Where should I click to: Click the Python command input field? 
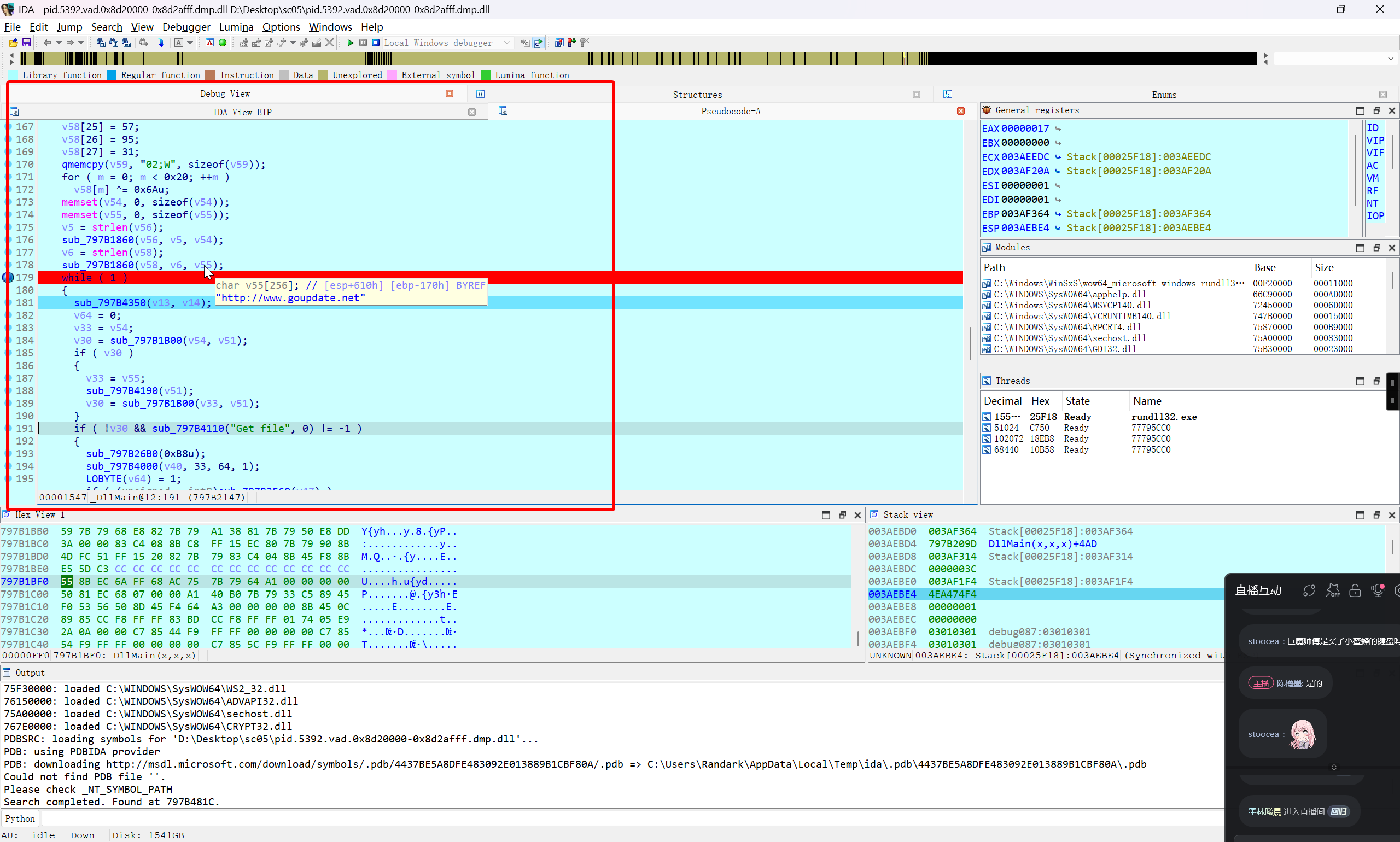633,818
